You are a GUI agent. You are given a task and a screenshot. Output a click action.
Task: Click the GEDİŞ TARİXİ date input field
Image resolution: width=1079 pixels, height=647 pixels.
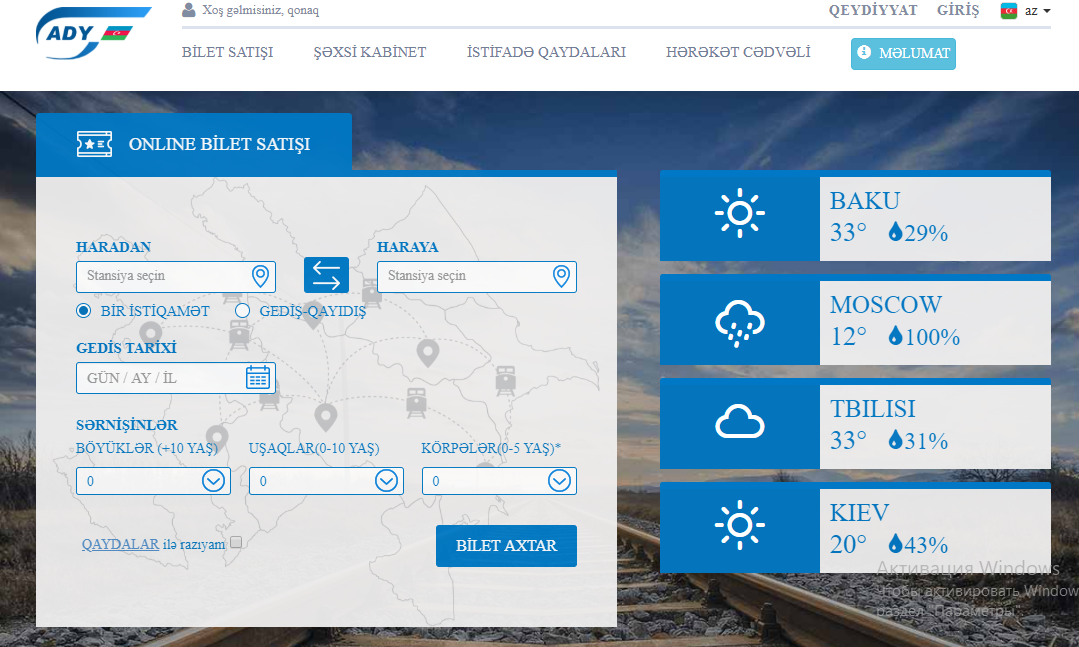pyautogui.click(x=160, y=378)
